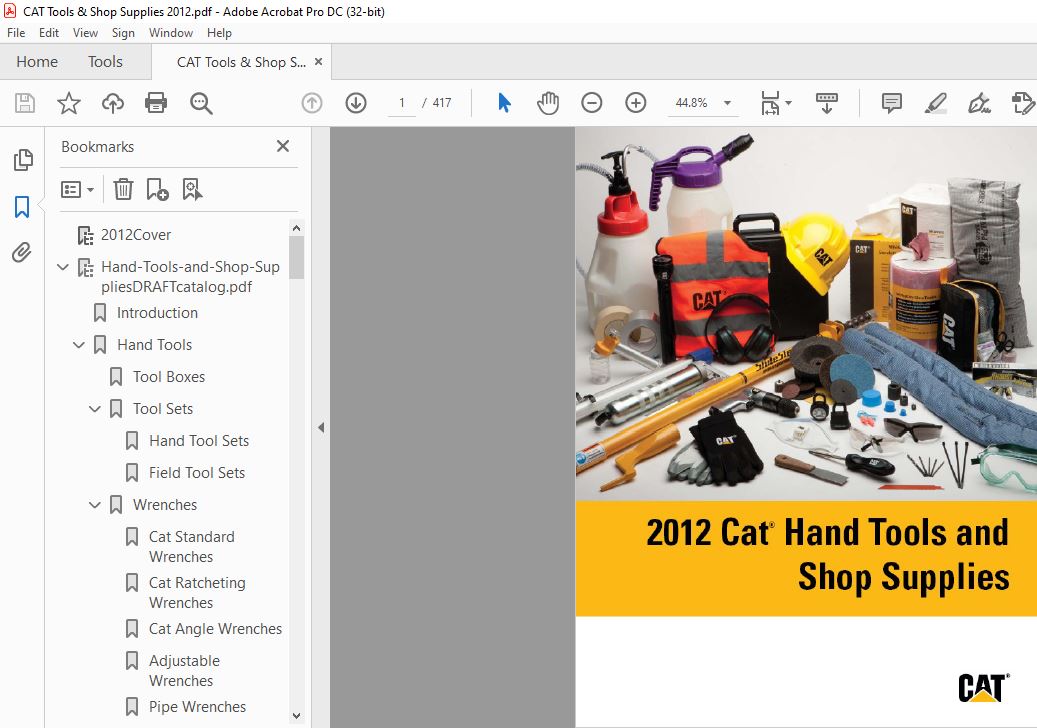Close the Bookmarks panel
The width and height of the screenshot is (1037, 728).
point(283,146)
